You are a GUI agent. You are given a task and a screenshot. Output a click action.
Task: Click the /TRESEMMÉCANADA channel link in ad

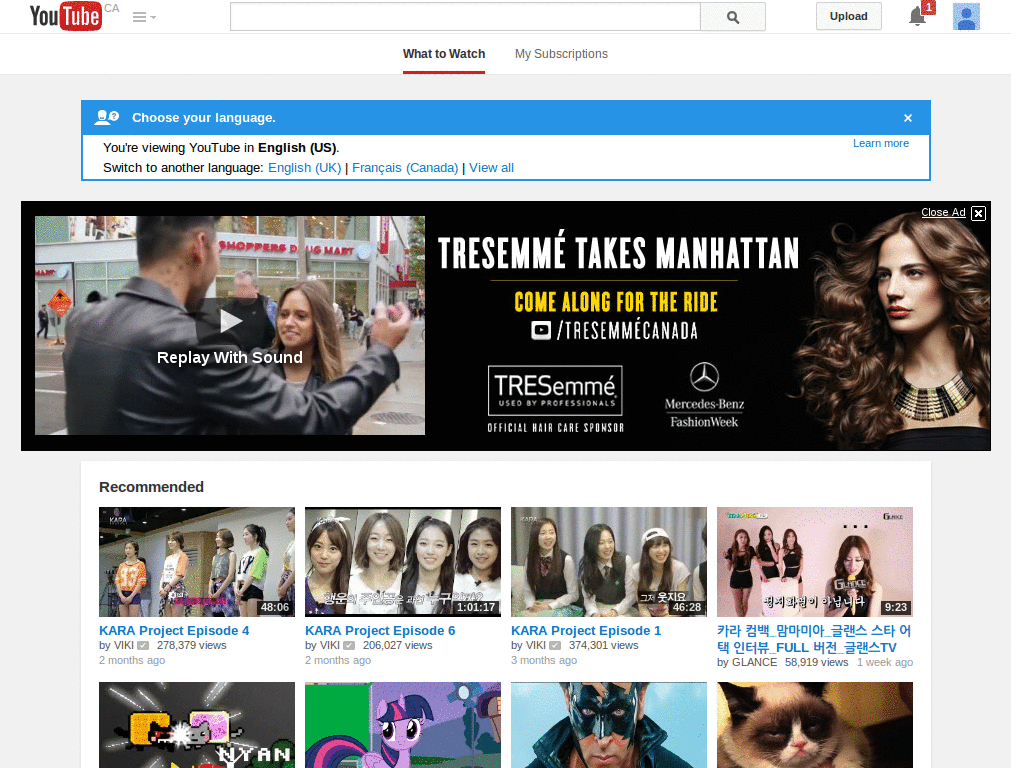point(615,330)
